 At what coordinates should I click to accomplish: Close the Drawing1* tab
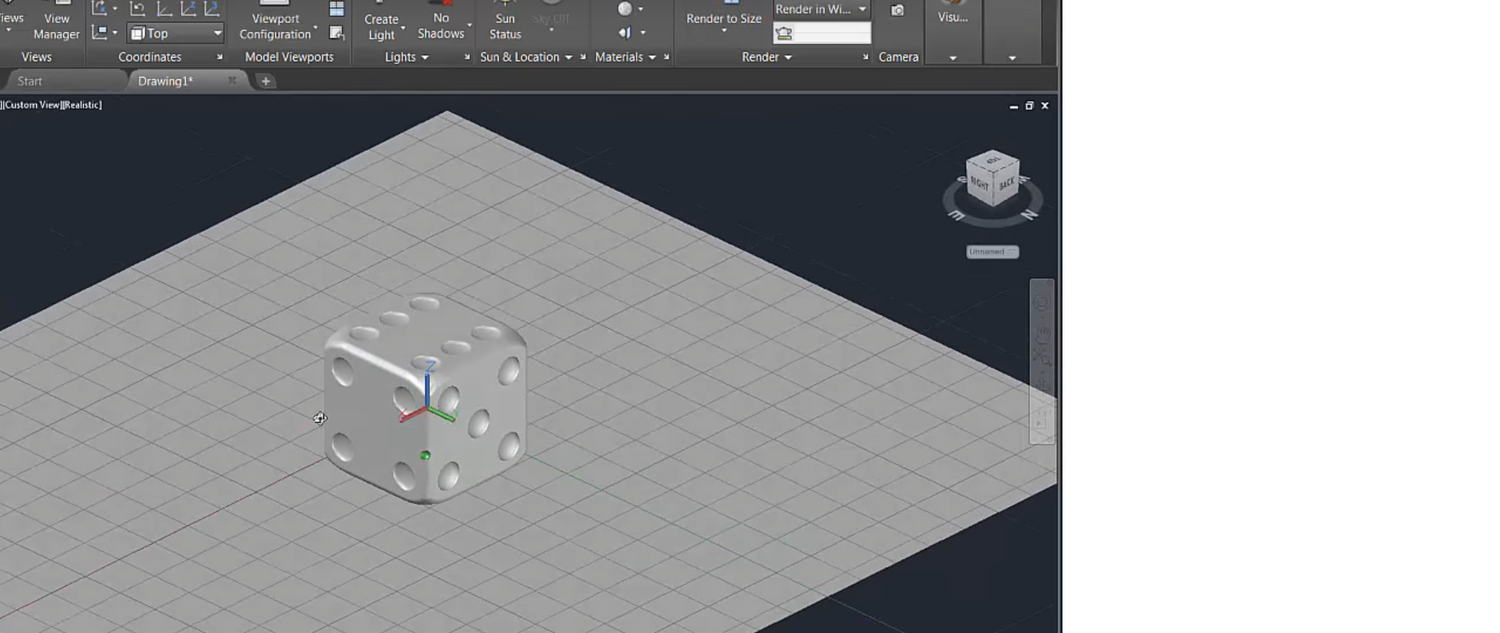[x=232, y=81]
